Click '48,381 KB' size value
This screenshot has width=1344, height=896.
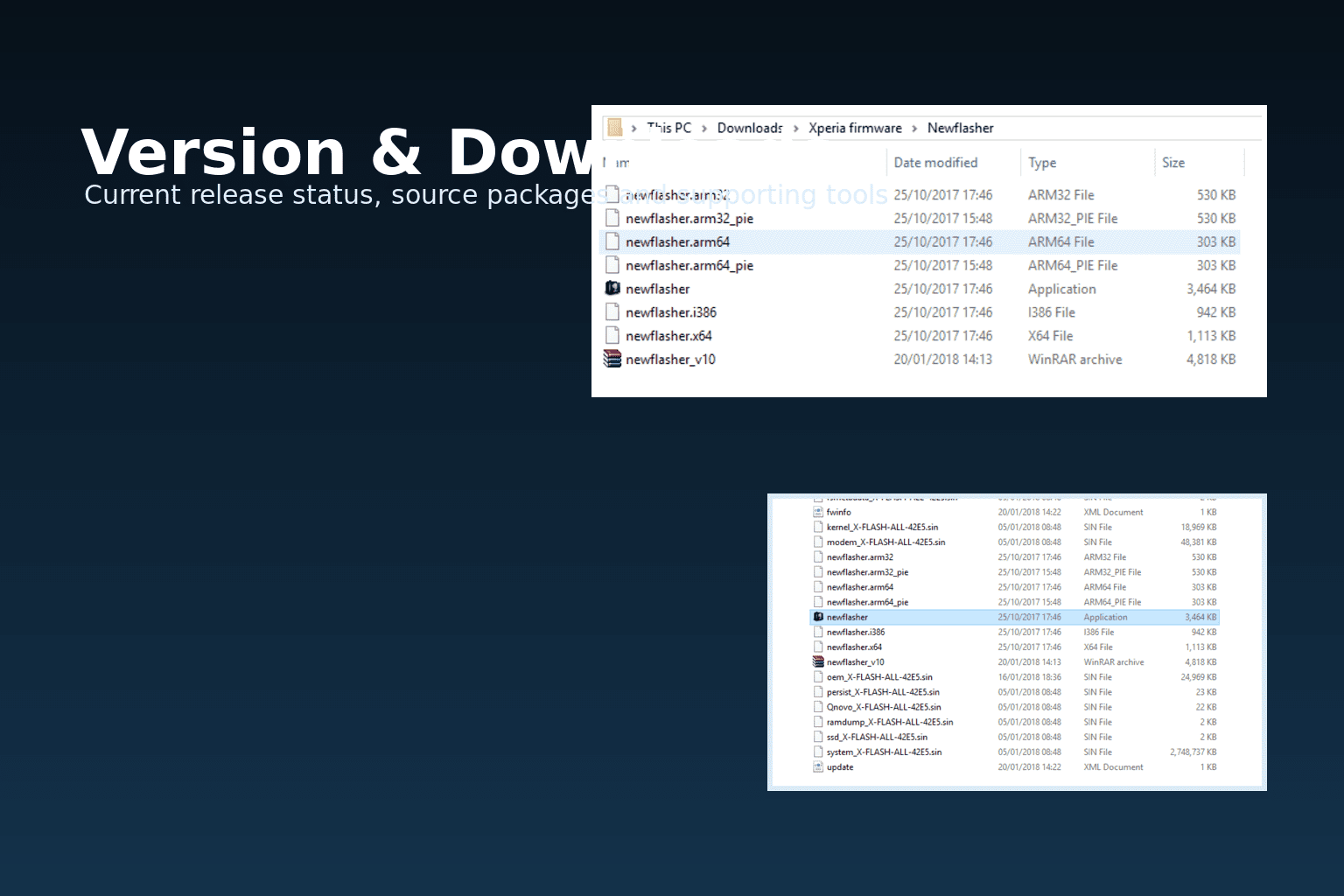[1199, 542]
